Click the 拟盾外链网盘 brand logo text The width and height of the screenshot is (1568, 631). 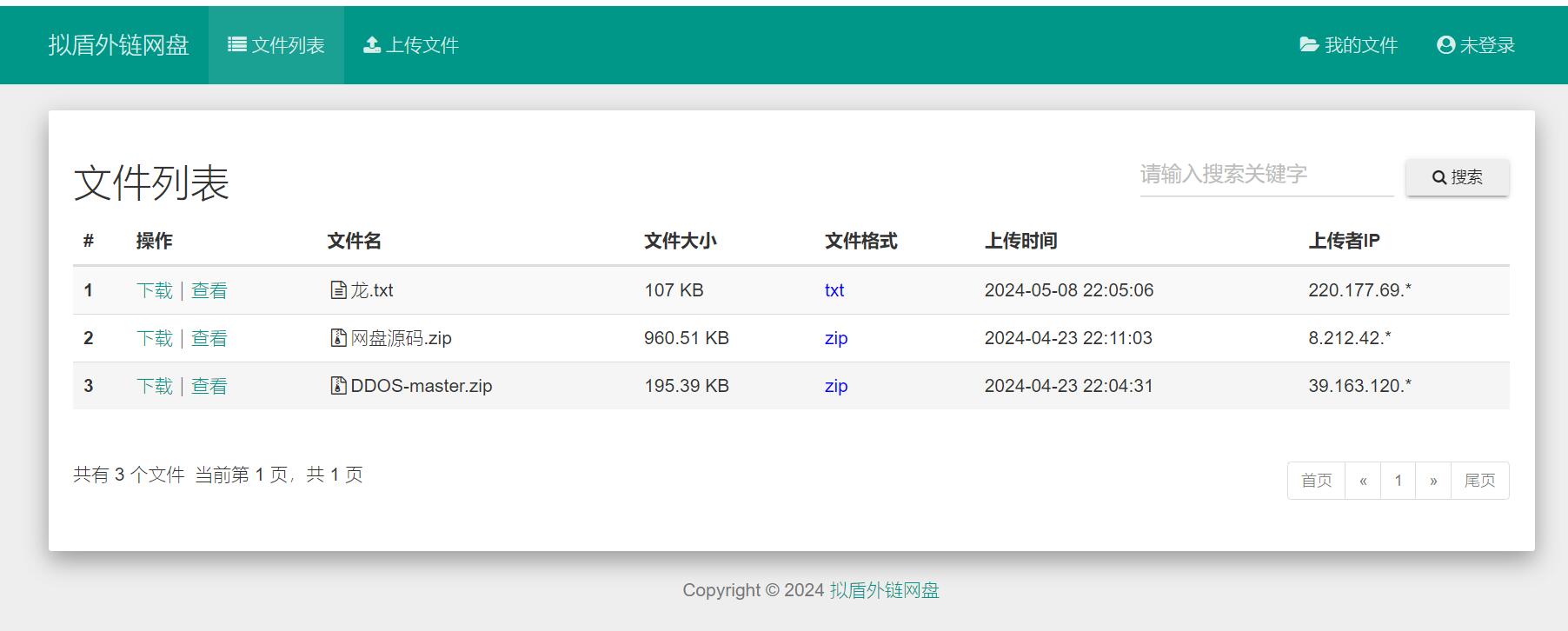click(x=119, y=45)
